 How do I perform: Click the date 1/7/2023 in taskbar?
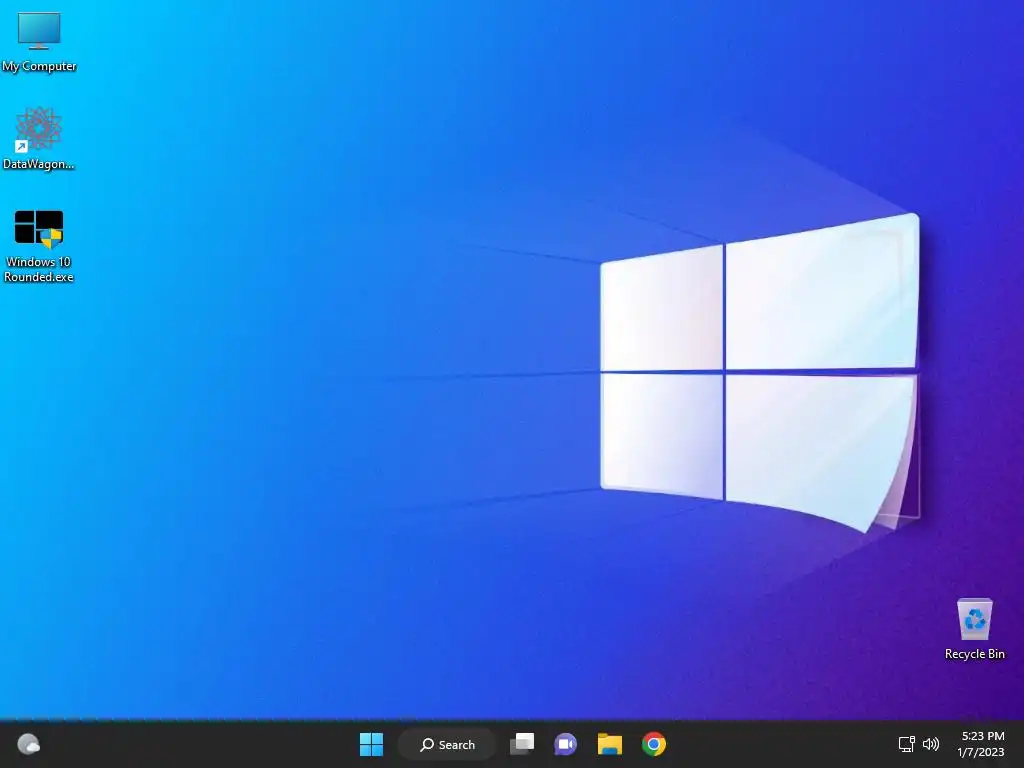pyautogui.click(x=980, y=752)
